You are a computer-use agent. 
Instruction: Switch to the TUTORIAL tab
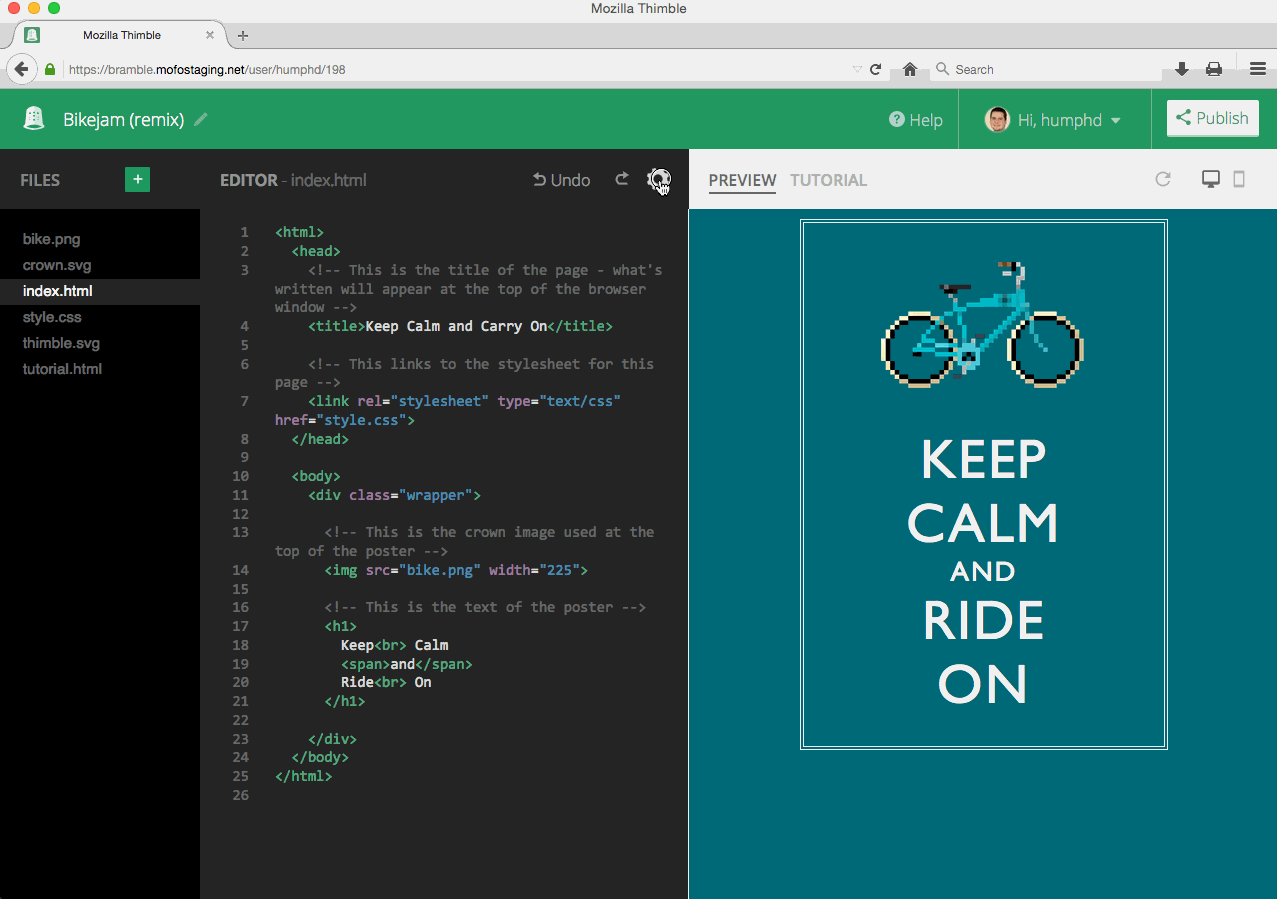(x=828, y=180)
